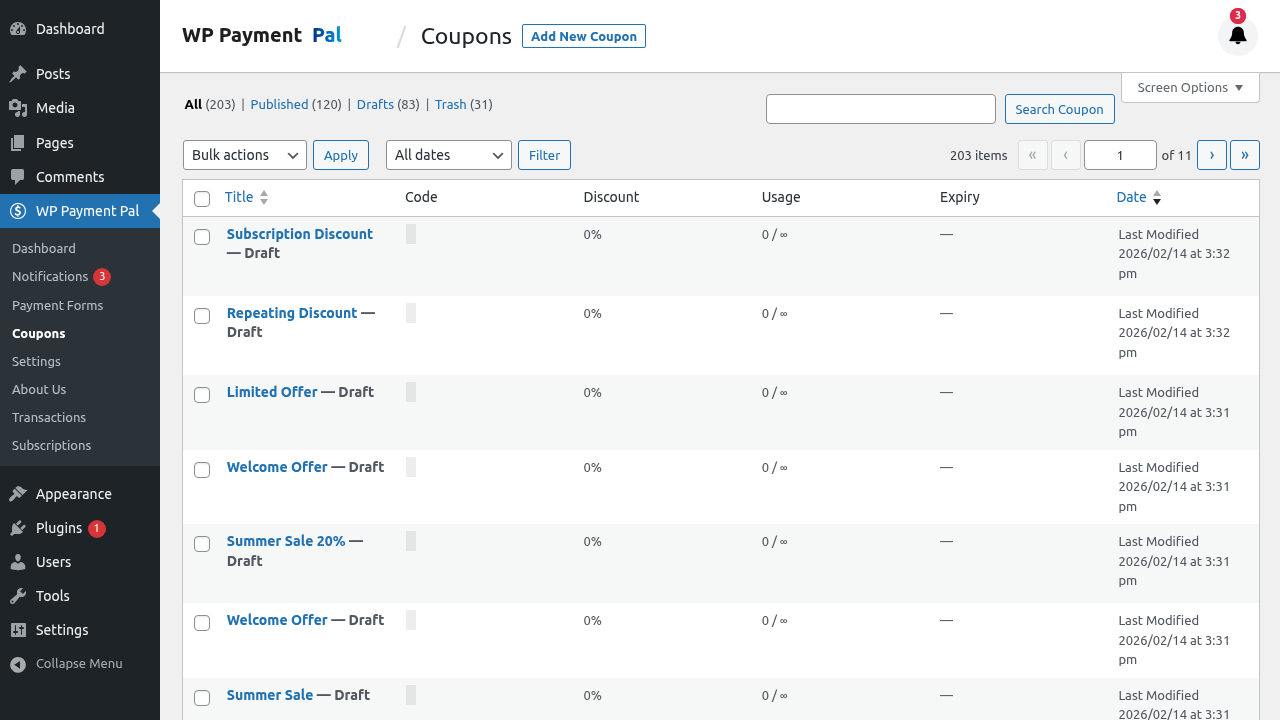Click the Search Coupon button
The image size is (1280, 720).
[1059, 109]
